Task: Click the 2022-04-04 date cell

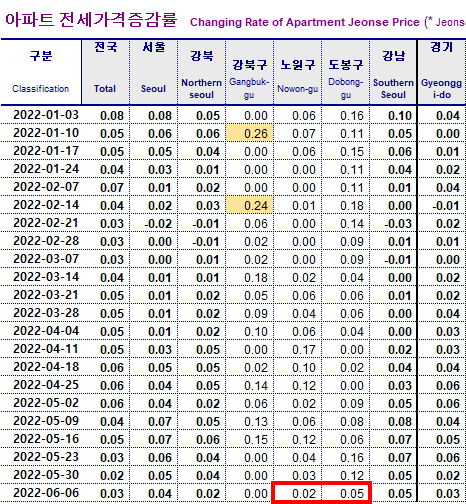Action: 41,331
